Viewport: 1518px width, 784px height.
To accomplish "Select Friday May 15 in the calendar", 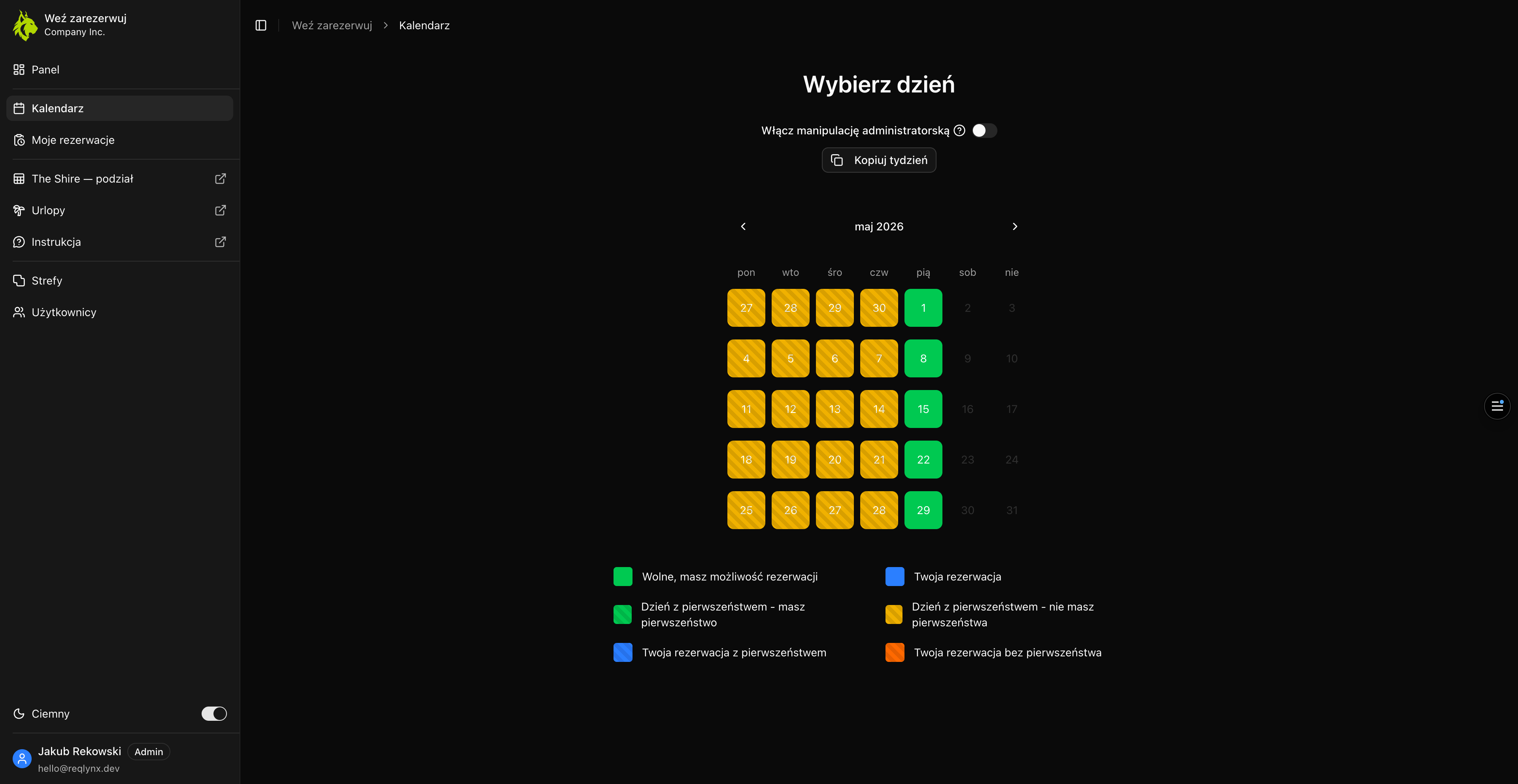I will pos(923,409).
